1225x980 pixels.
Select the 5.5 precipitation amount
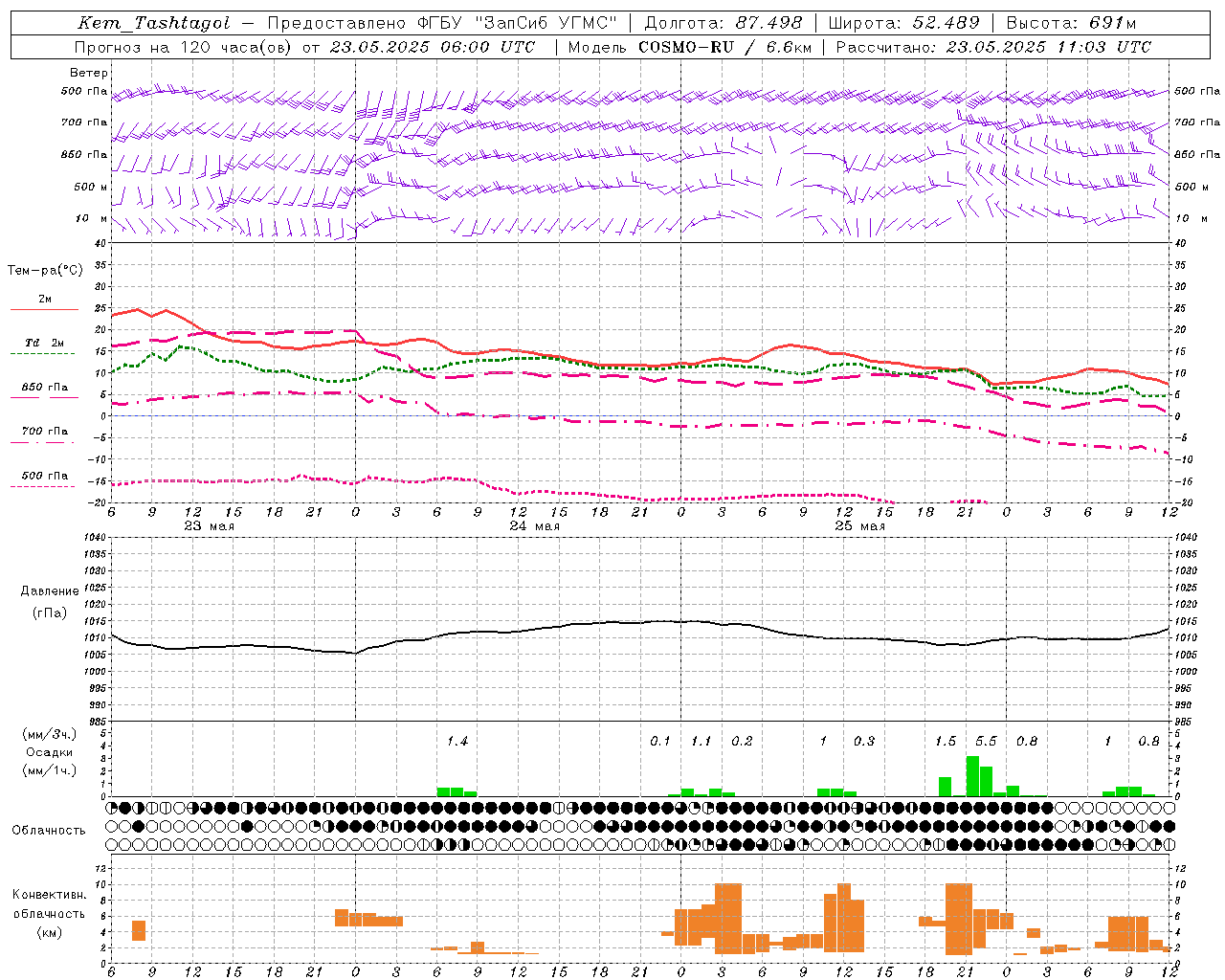pos(986,742)
